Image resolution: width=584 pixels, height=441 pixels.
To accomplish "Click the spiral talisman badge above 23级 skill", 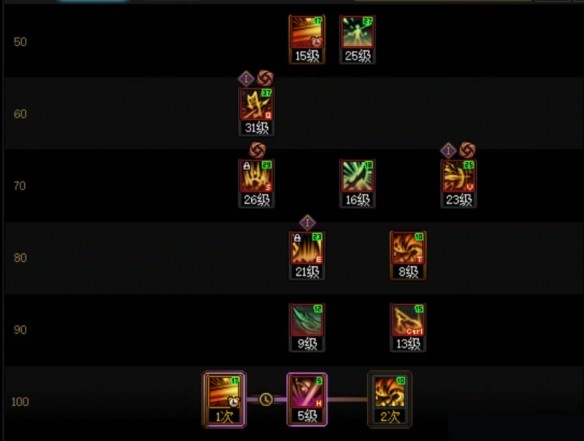I will [467, 150].
